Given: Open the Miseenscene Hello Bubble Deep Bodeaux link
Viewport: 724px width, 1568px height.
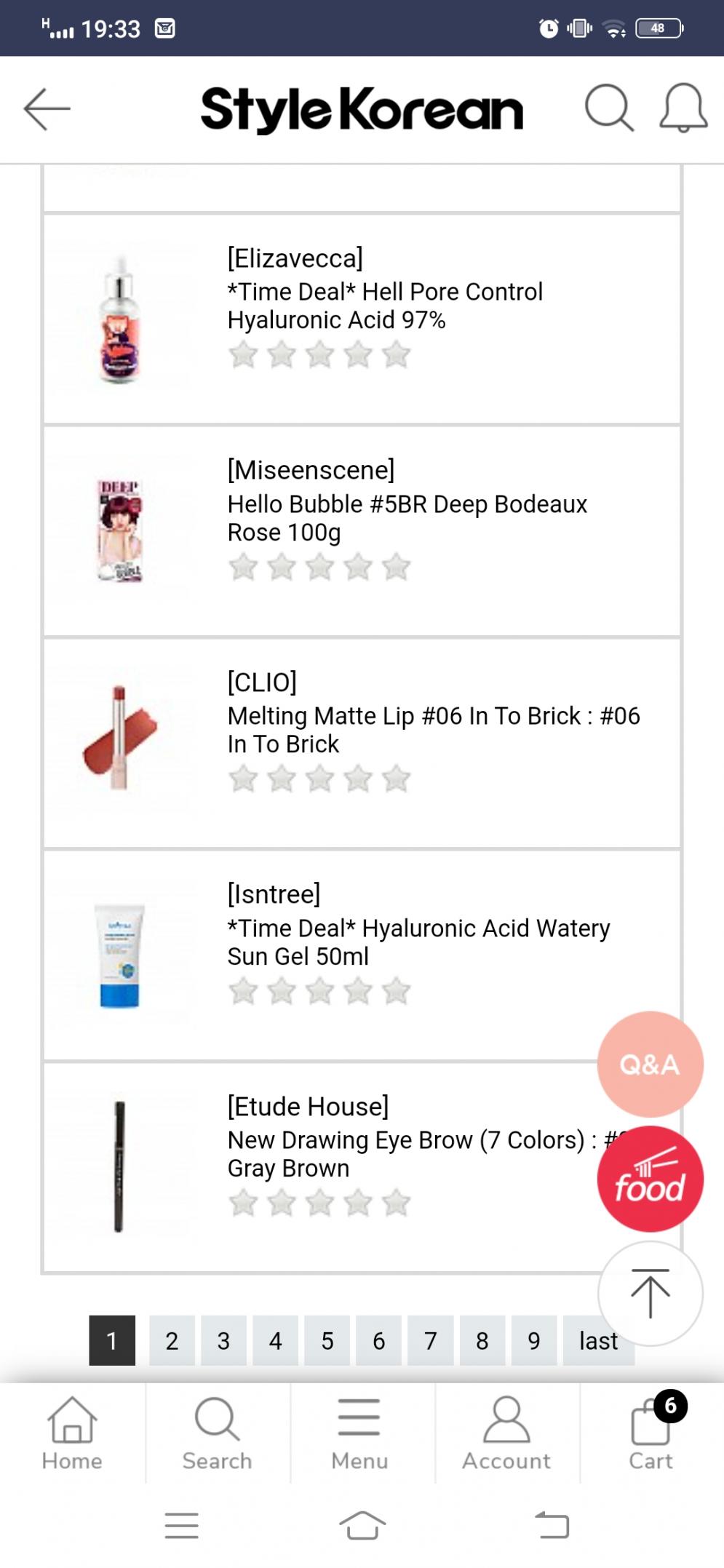Looking at the screenshot, I should [407, 518].
